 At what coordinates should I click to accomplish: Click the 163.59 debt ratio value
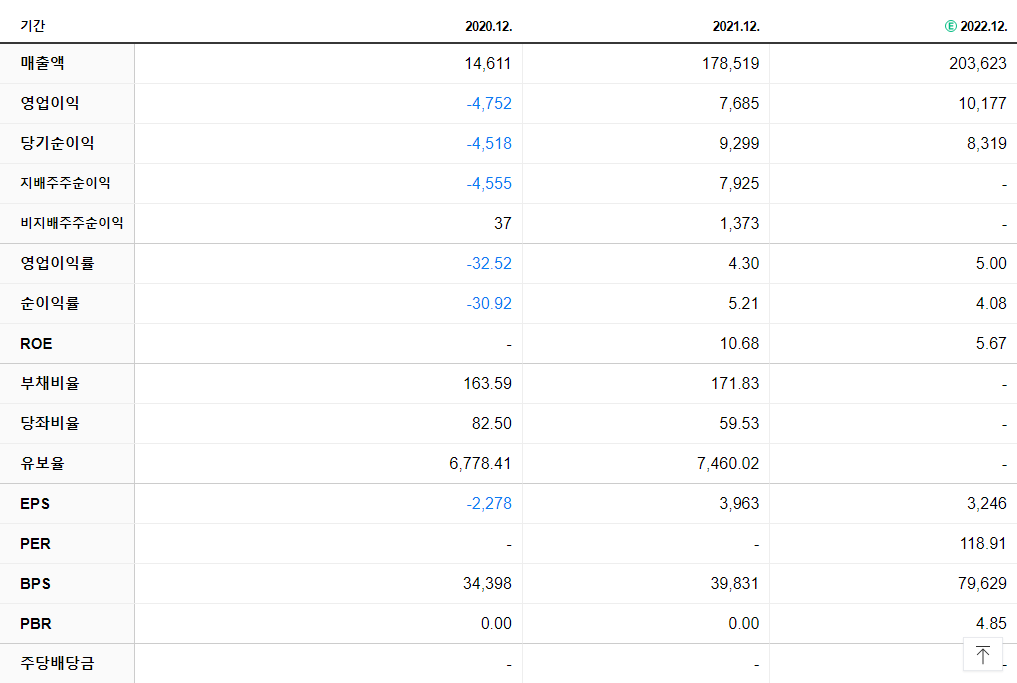pos(487,383)
